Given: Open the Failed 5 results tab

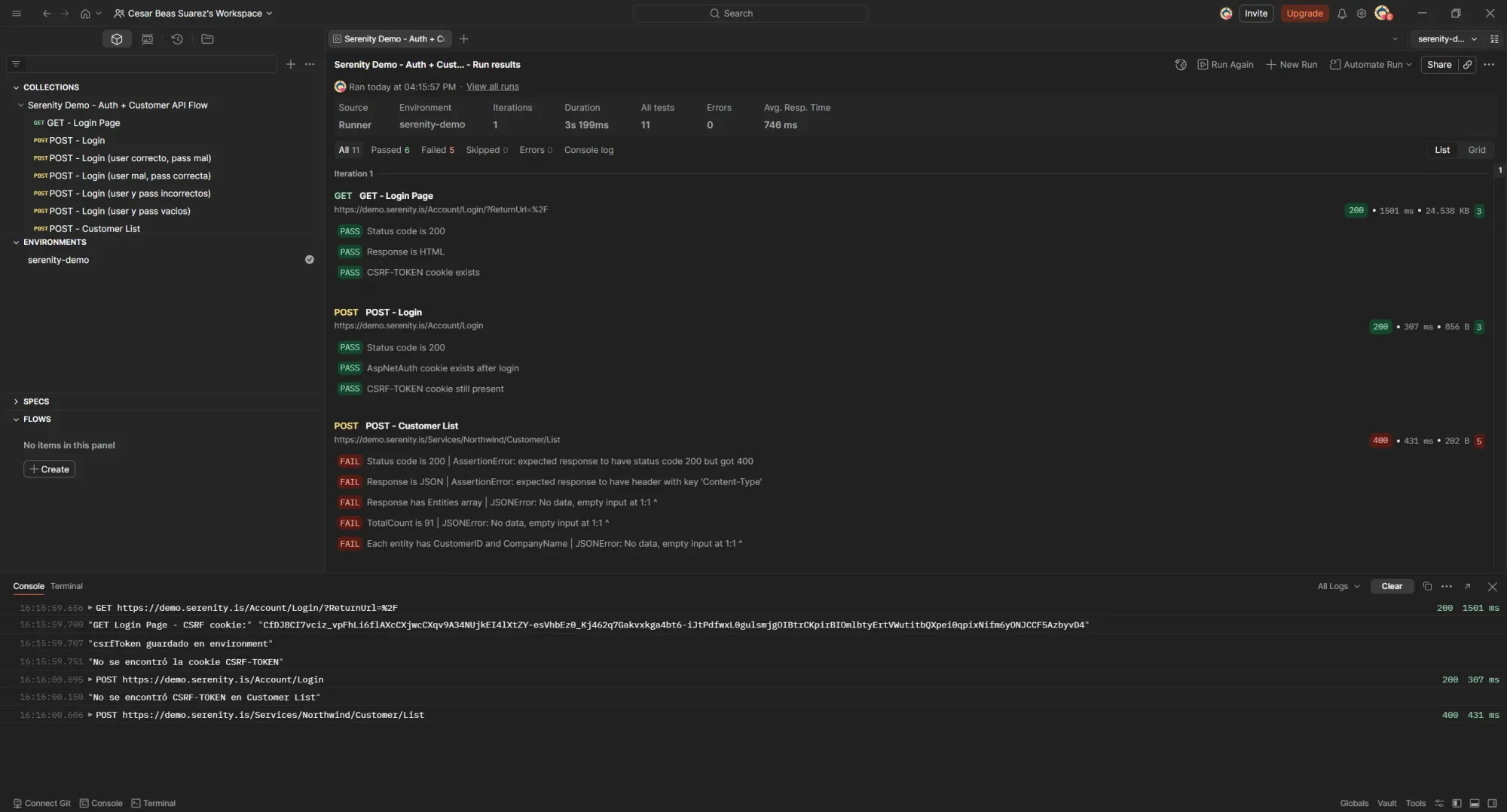Looking at the screenshot, I should coord(437,150).
